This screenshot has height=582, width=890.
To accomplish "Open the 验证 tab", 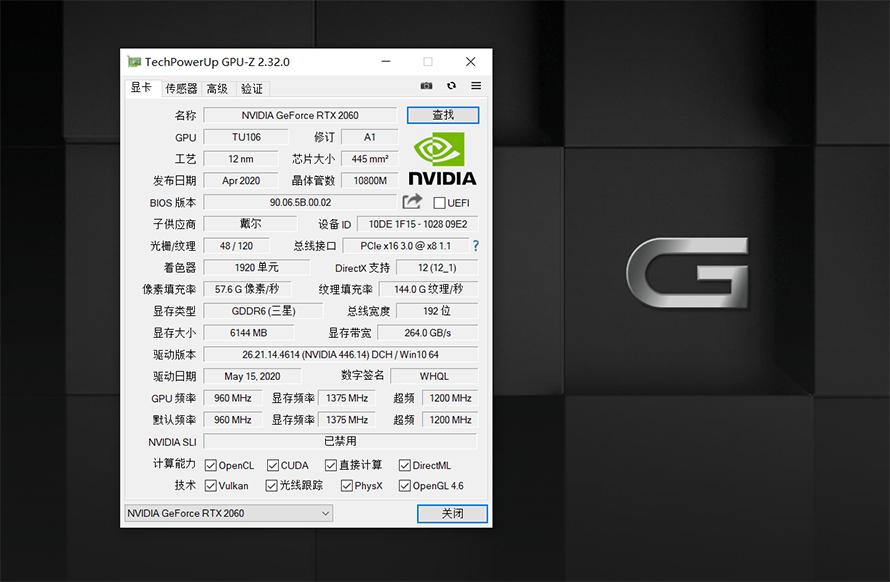I will [x=252, y=88].
